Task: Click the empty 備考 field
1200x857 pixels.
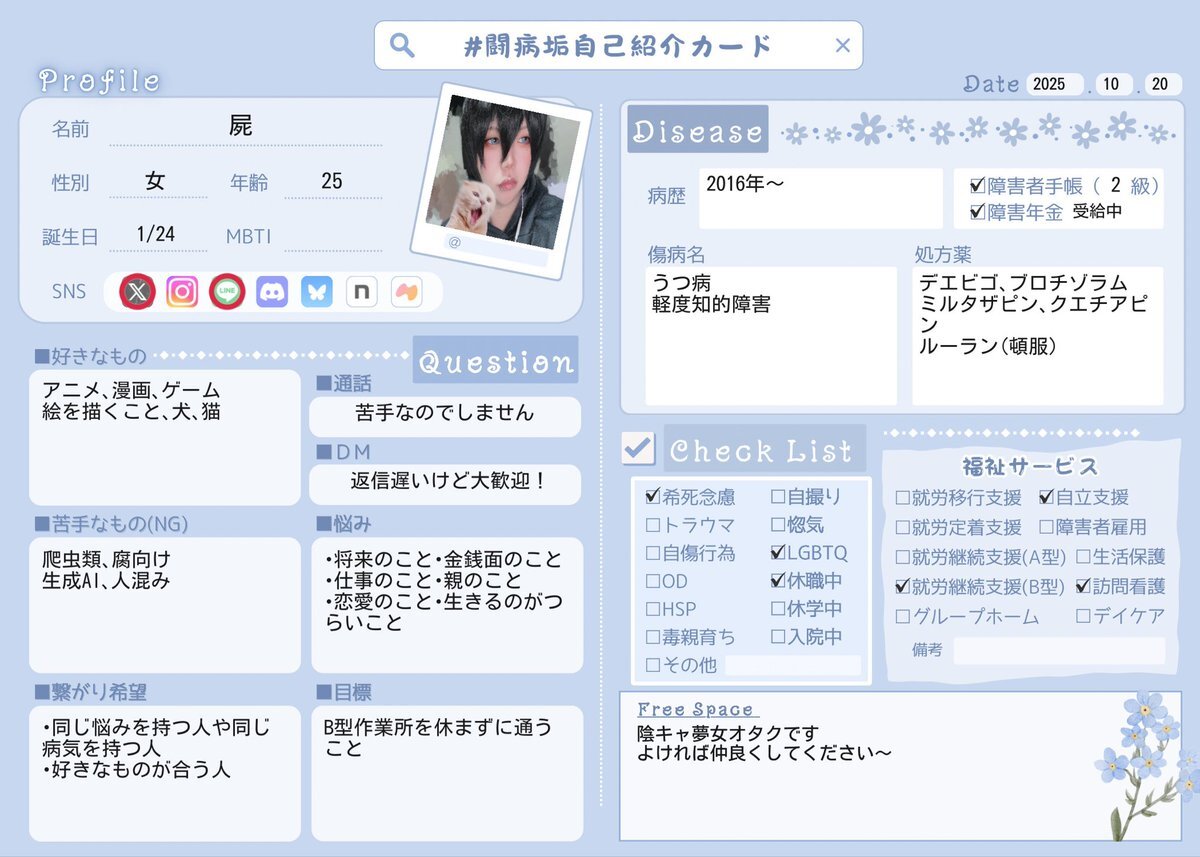Action: tap(1059, 651)
